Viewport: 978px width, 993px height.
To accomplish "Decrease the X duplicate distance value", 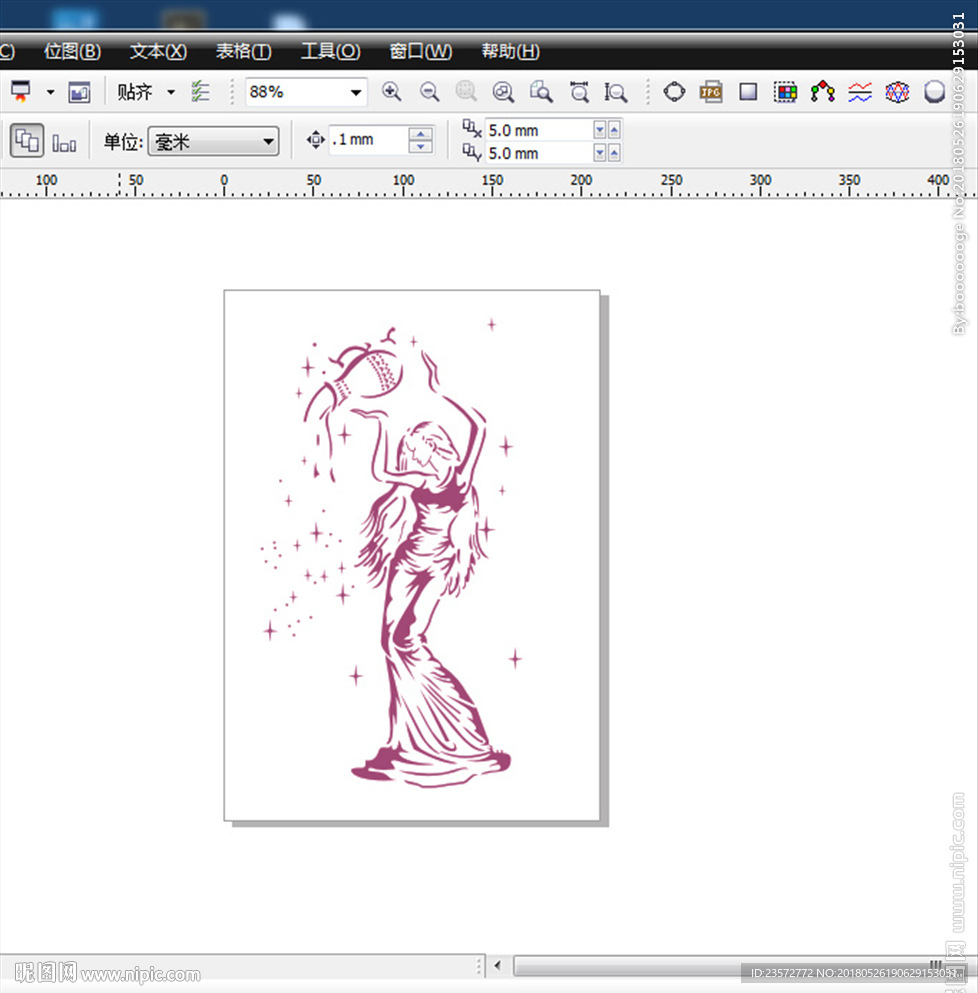I will pyautogui.click(x=600, y=130).
